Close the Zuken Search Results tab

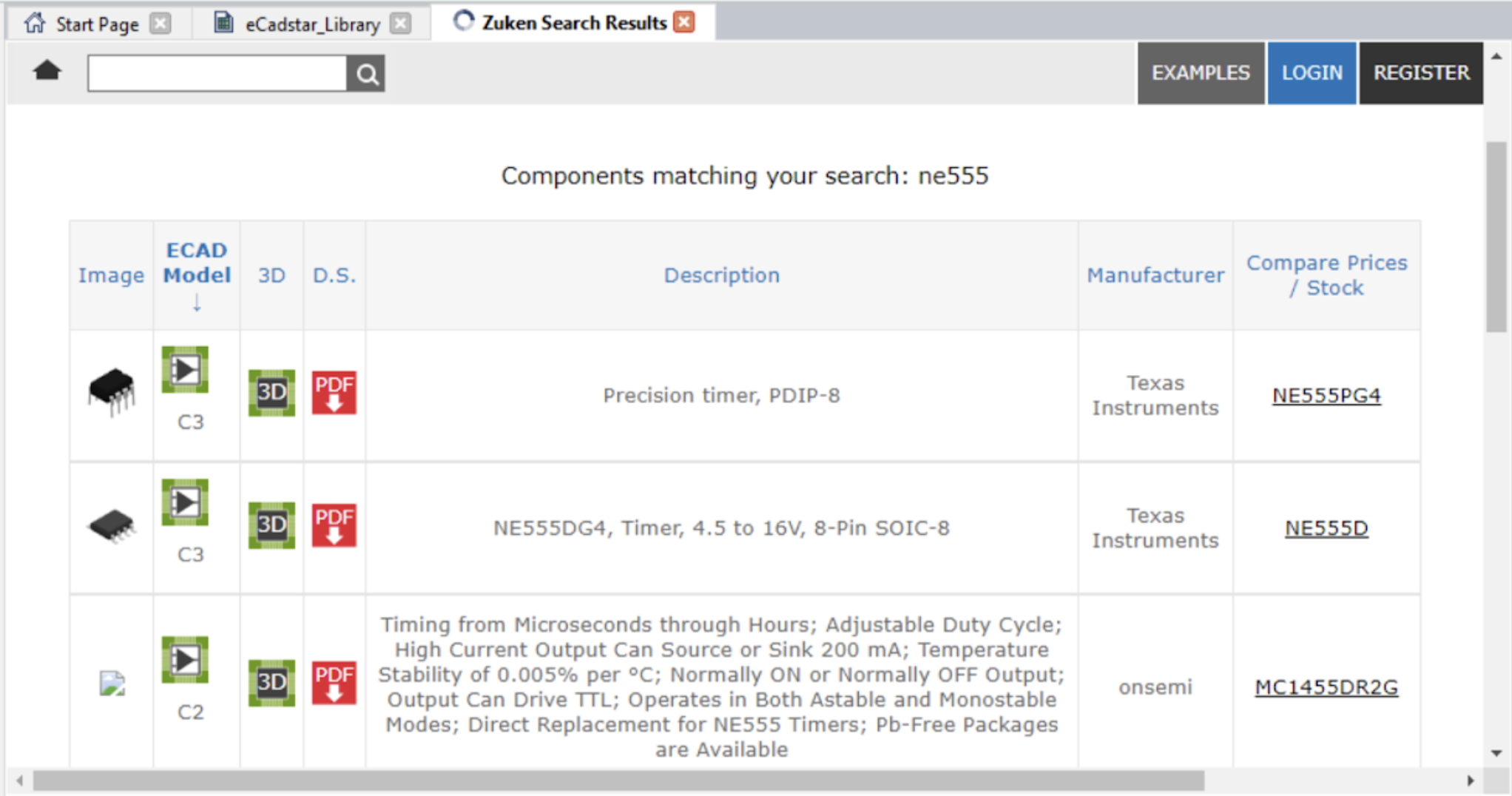click(x=685, y=22)
